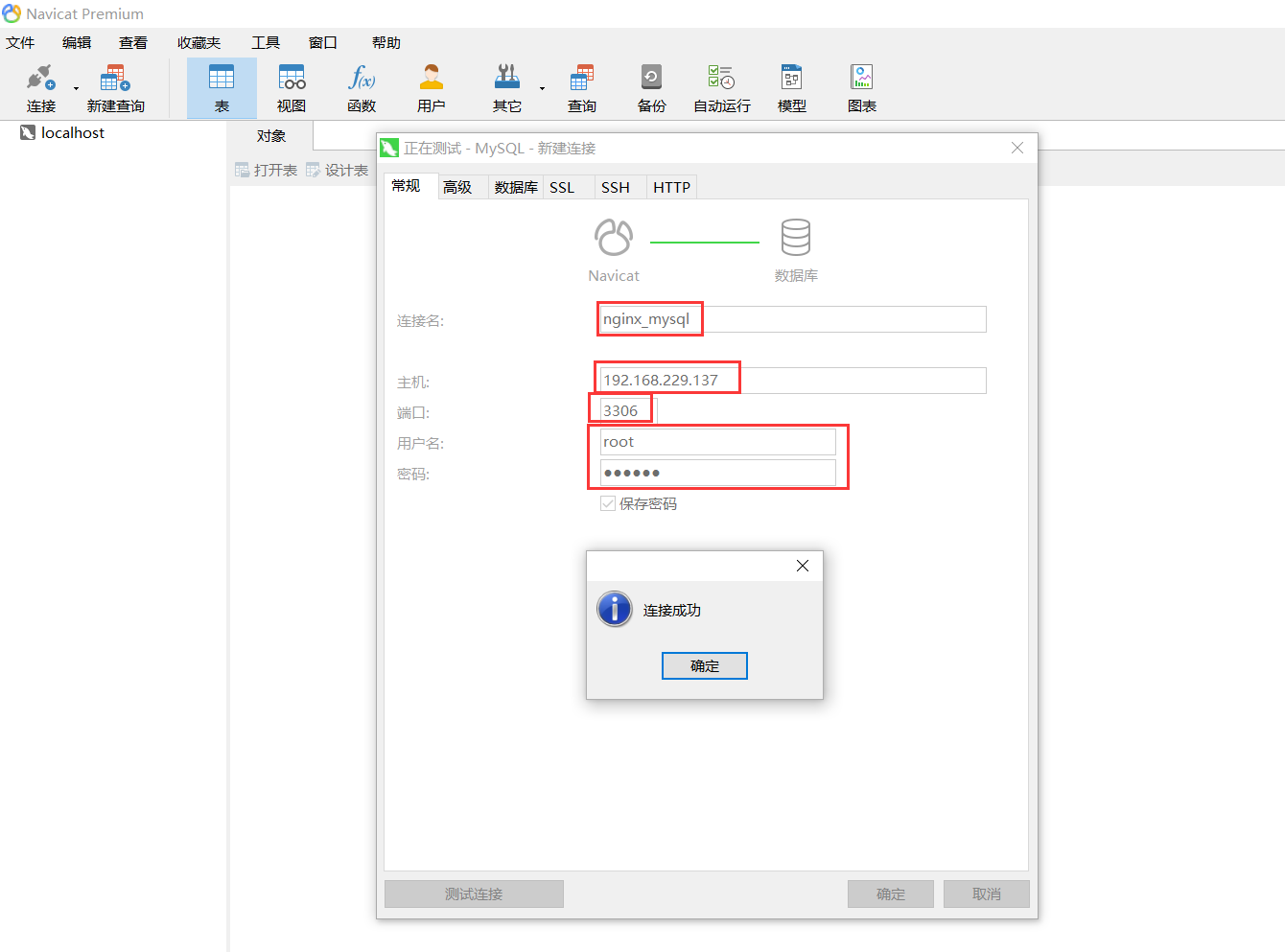Open the 自动运行 automation toolbar icon
This screenshot has width=1285, height=952.
pyautogui.click(x=722, y=87)
